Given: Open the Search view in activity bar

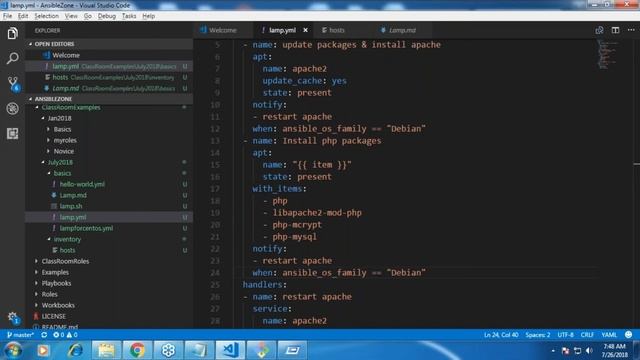Looking at the screenshot, I should pos(12,58).
